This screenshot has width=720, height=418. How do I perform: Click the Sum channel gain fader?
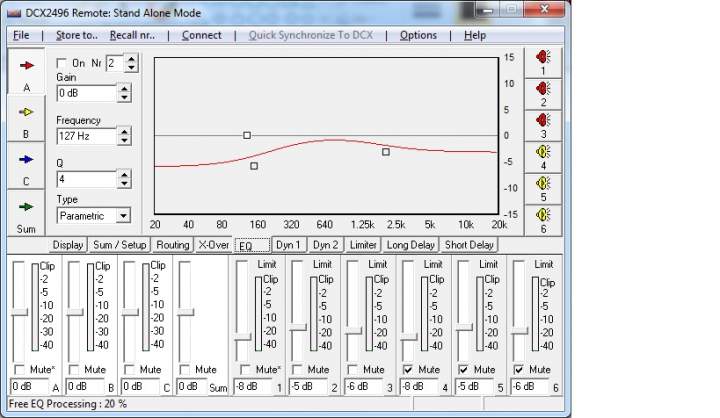[x=186, y=312]
